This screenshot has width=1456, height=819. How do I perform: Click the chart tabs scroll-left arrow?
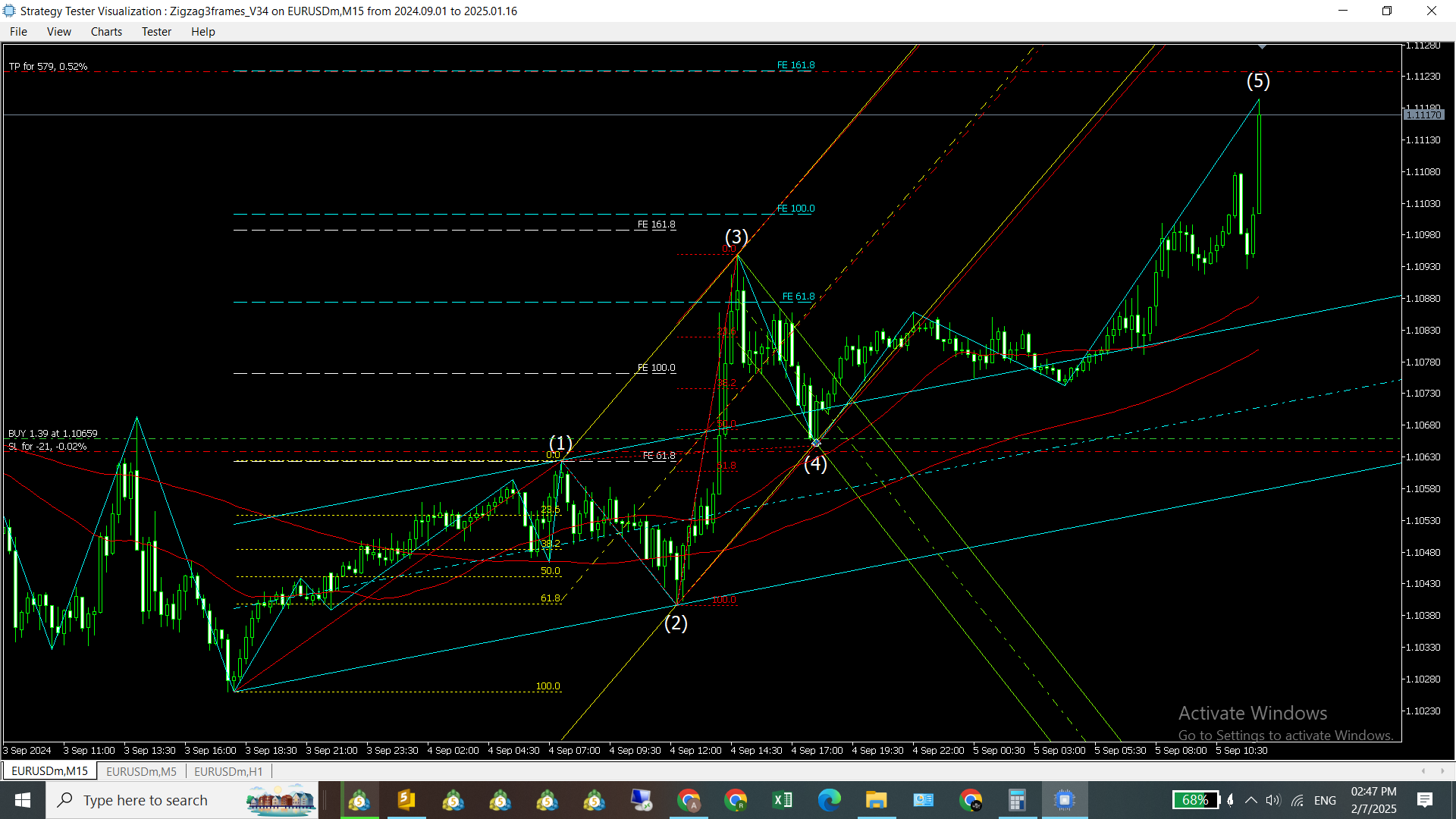point(1423,771)
